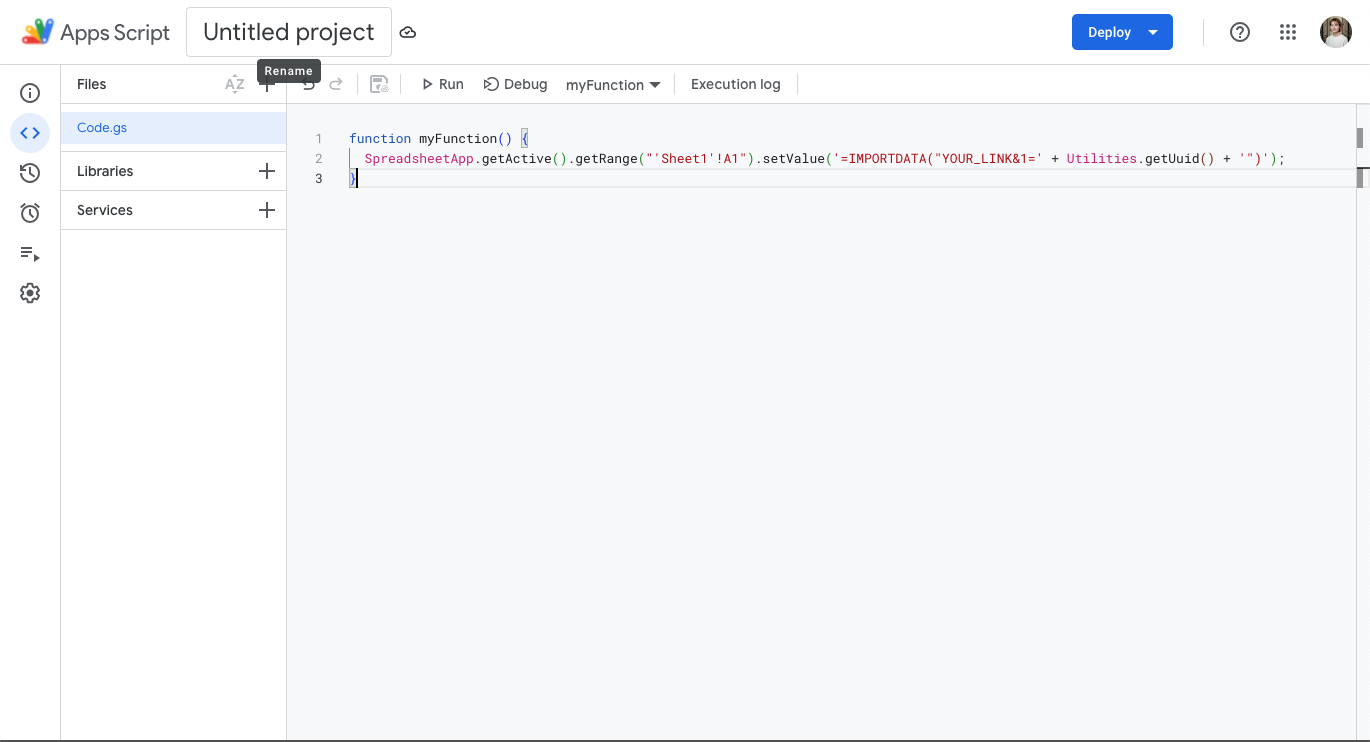Click the Libraries section label
The image size is (1370, 742).
[105, 171]
